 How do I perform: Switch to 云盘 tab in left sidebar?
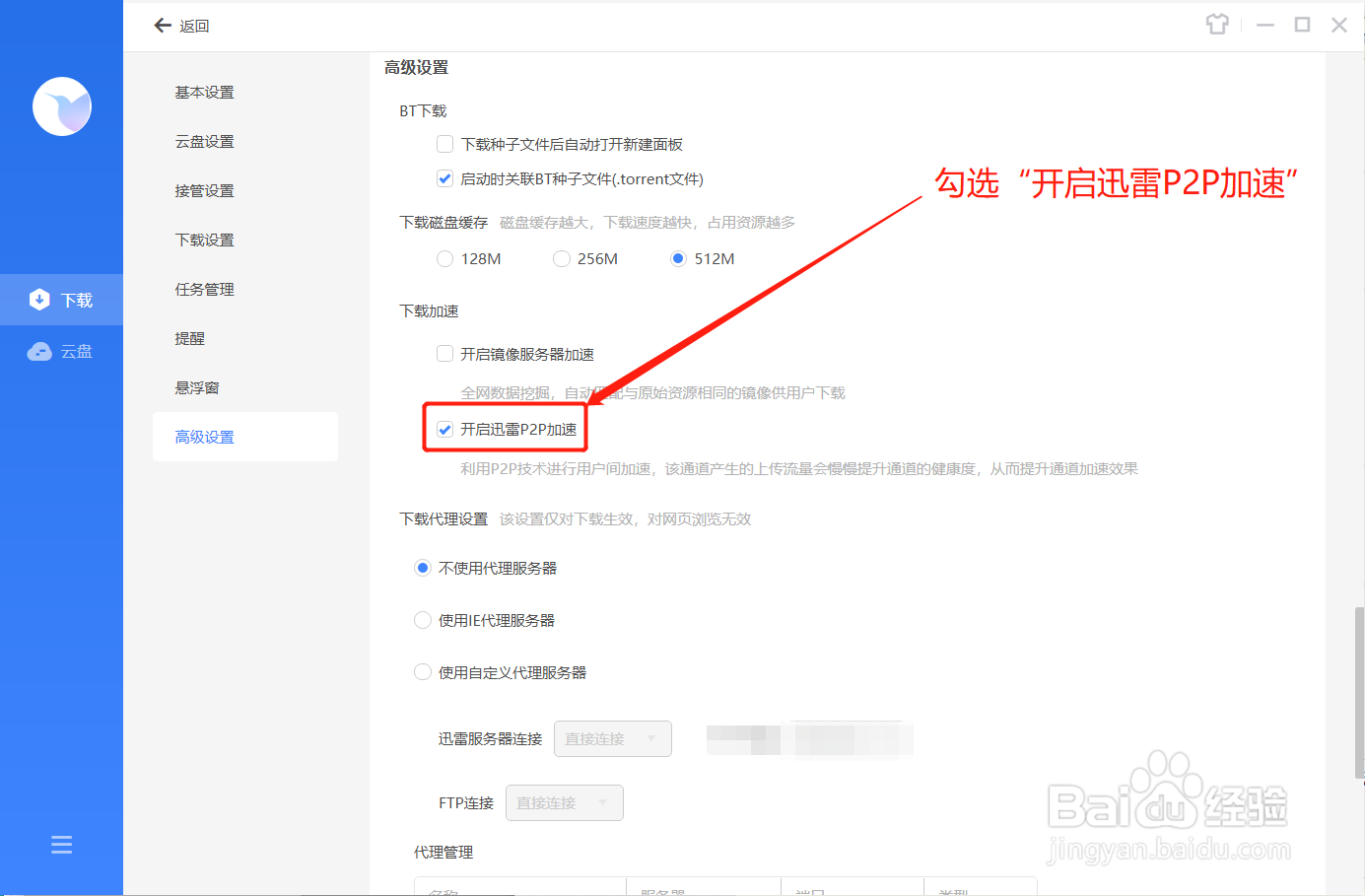(x=61, y=352)
